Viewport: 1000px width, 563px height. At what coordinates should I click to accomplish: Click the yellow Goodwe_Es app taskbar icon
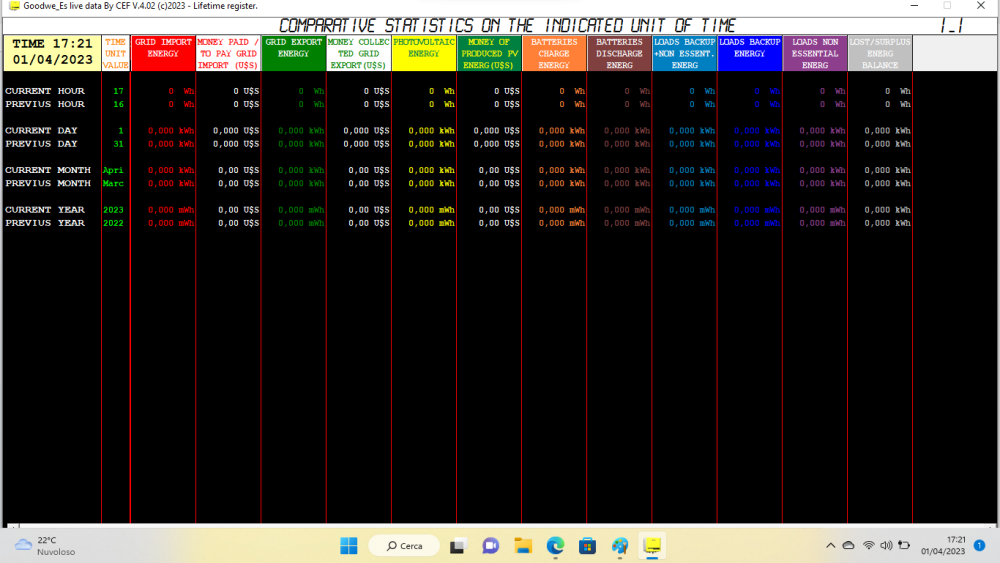(652, 546)
